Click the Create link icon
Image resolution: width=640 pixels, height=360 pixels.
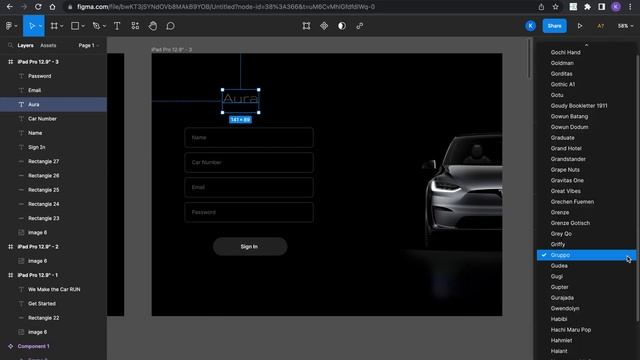[360, 26]
